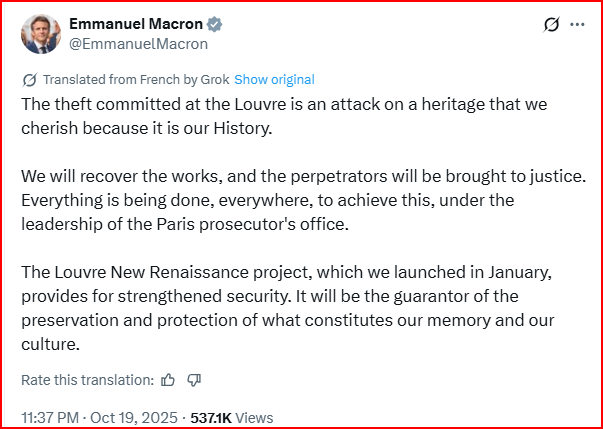Click the Grok icon before "Translated from French"

pyautogui.click(x=30, y=80)
